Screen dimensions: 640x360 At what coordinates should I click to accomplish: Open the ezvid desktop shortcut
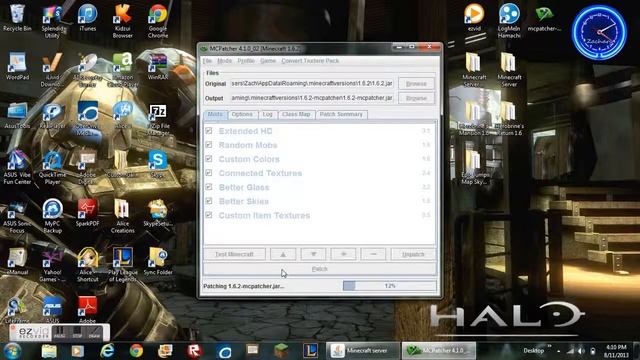coord(474,17)
